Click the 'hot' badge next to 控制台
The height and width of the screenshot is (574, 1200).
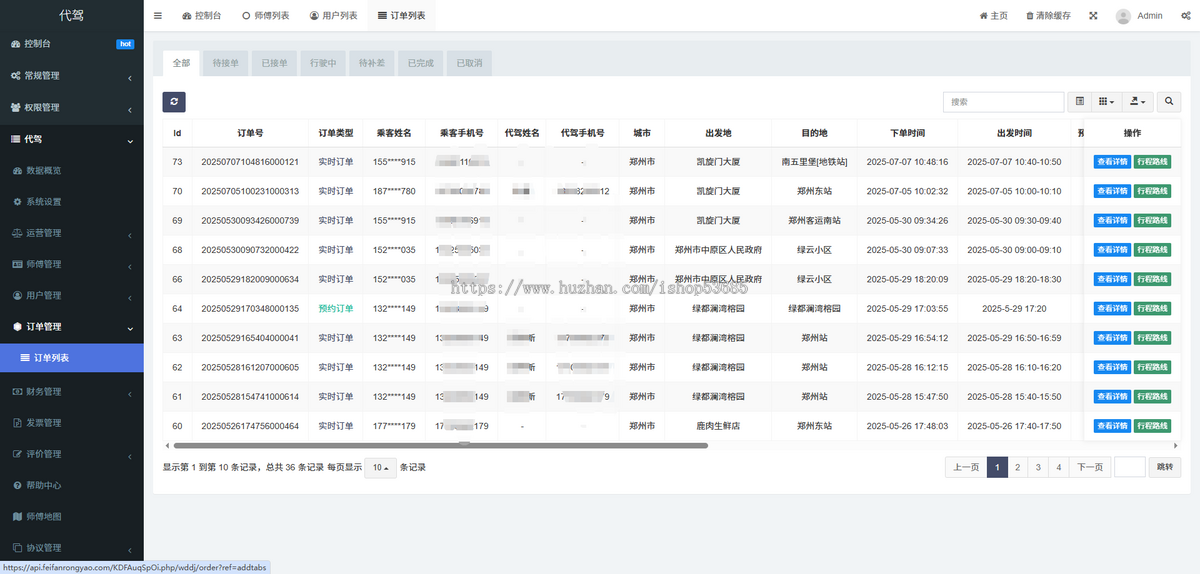125,44
